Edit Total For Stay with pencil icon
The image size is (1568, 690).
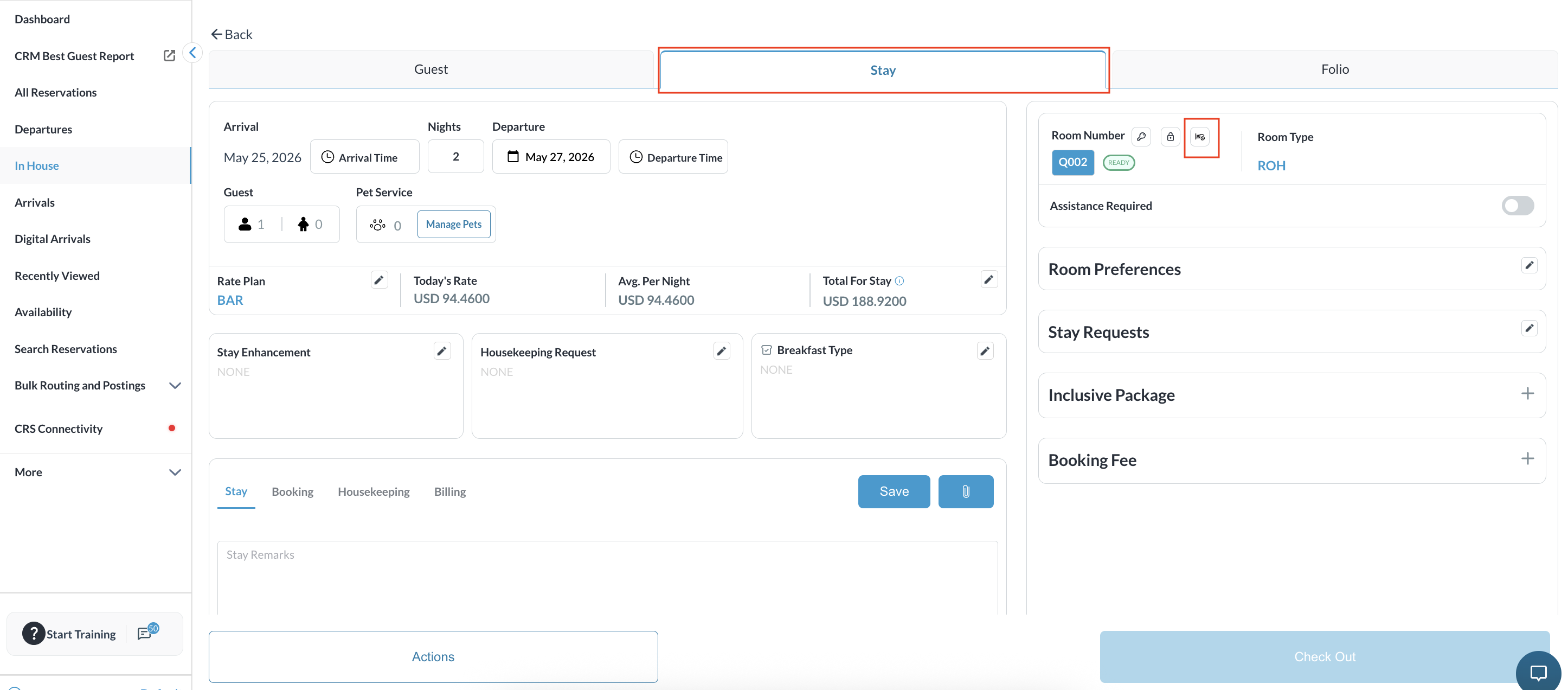click(x=989, y=279)
